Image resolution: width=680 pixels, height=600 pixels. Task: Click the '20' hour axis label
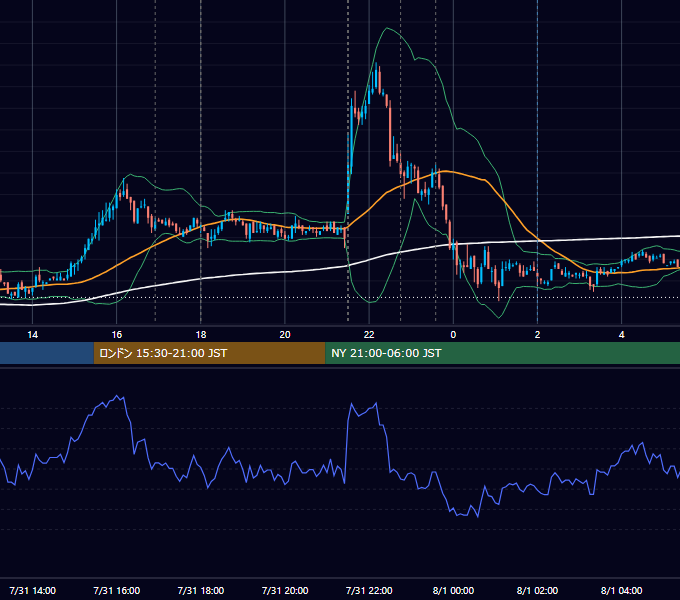click(285, 335)
